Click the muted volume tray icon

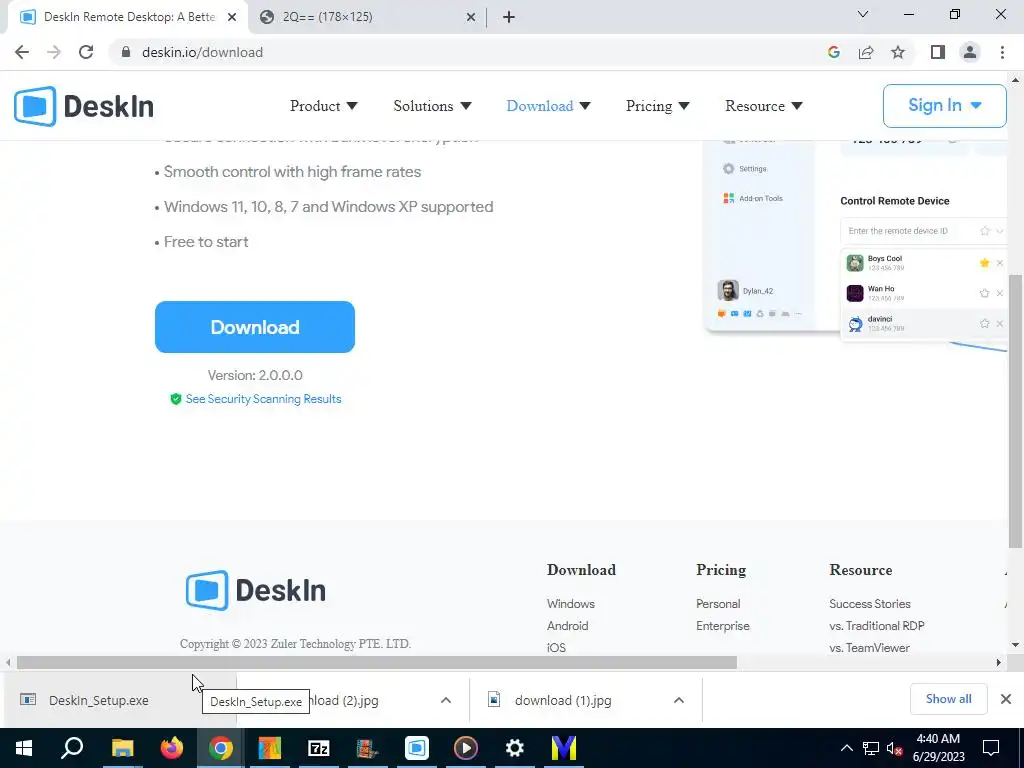pos(895,748)
